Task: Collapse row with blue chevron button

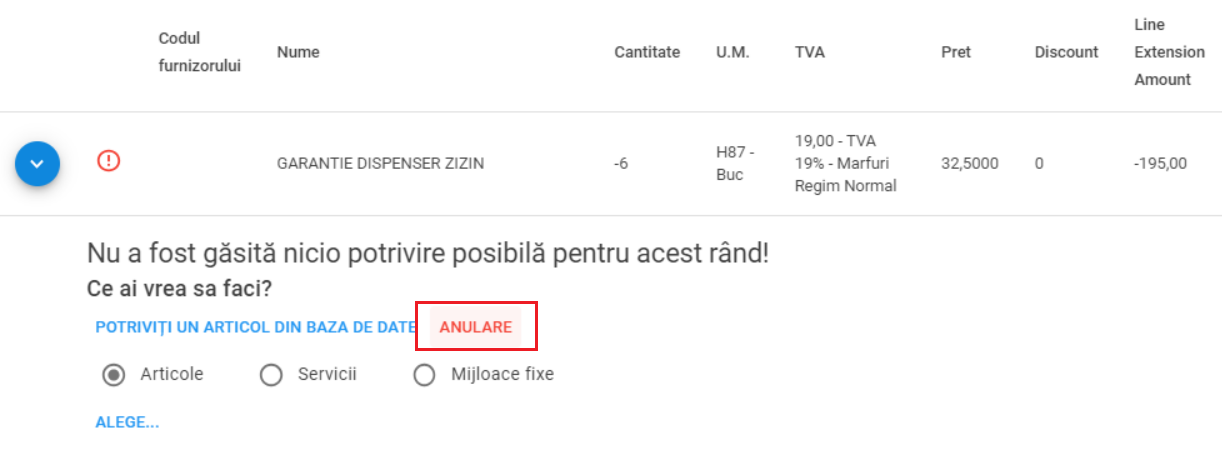Action: click(38, 164)
